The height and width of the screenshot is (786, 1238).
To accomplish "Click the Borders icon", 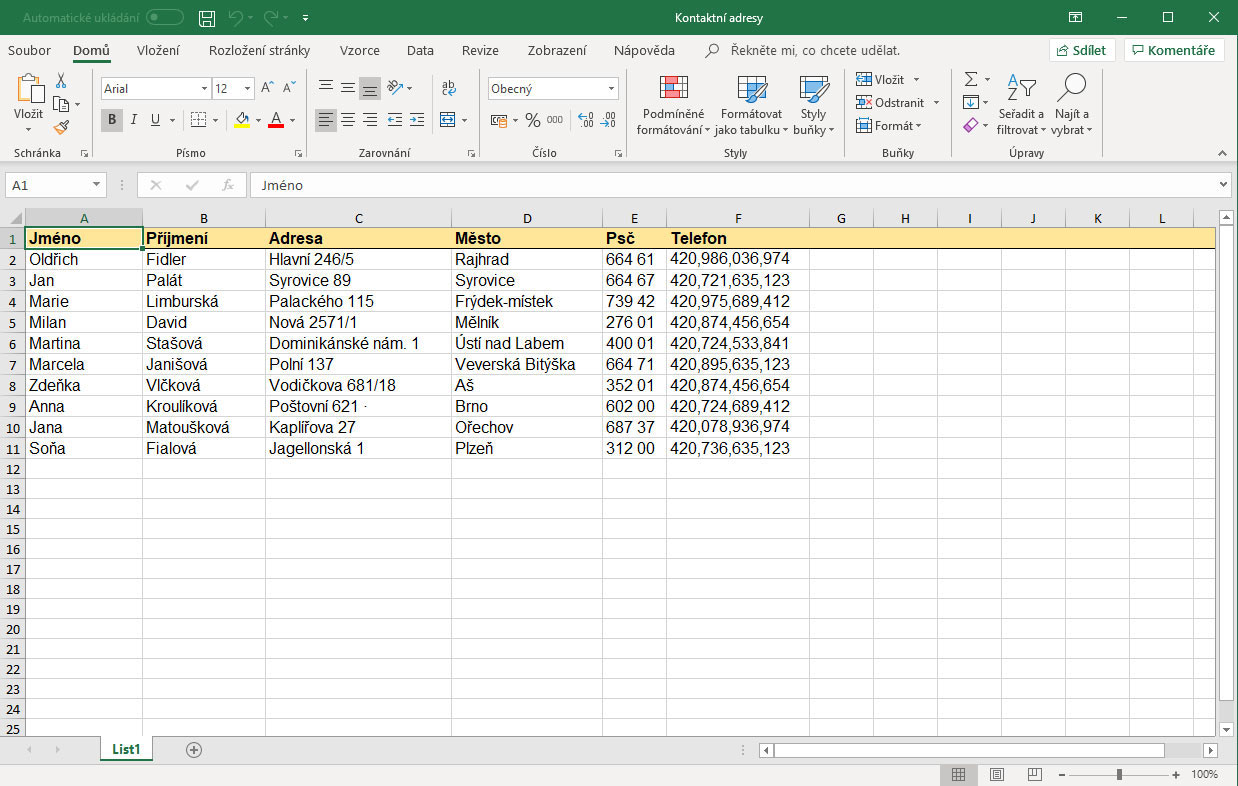I will [198, 120].
